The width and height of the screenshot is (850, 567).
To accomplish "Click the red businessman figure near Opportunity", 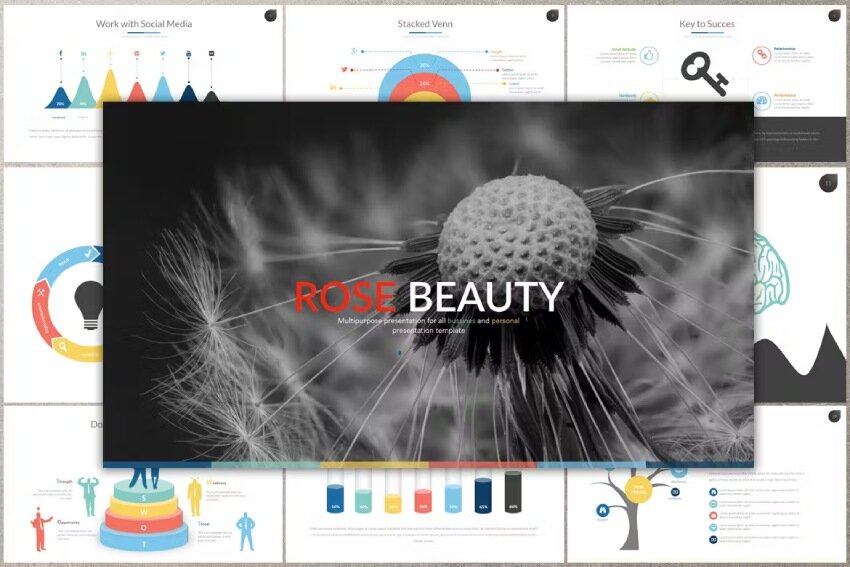I will (x=41, y=529).
